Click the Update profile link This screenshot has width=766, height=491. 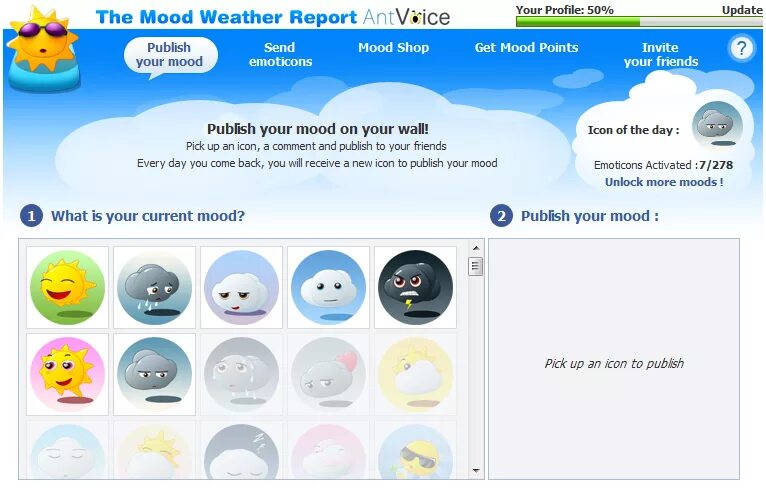[742, 10]
